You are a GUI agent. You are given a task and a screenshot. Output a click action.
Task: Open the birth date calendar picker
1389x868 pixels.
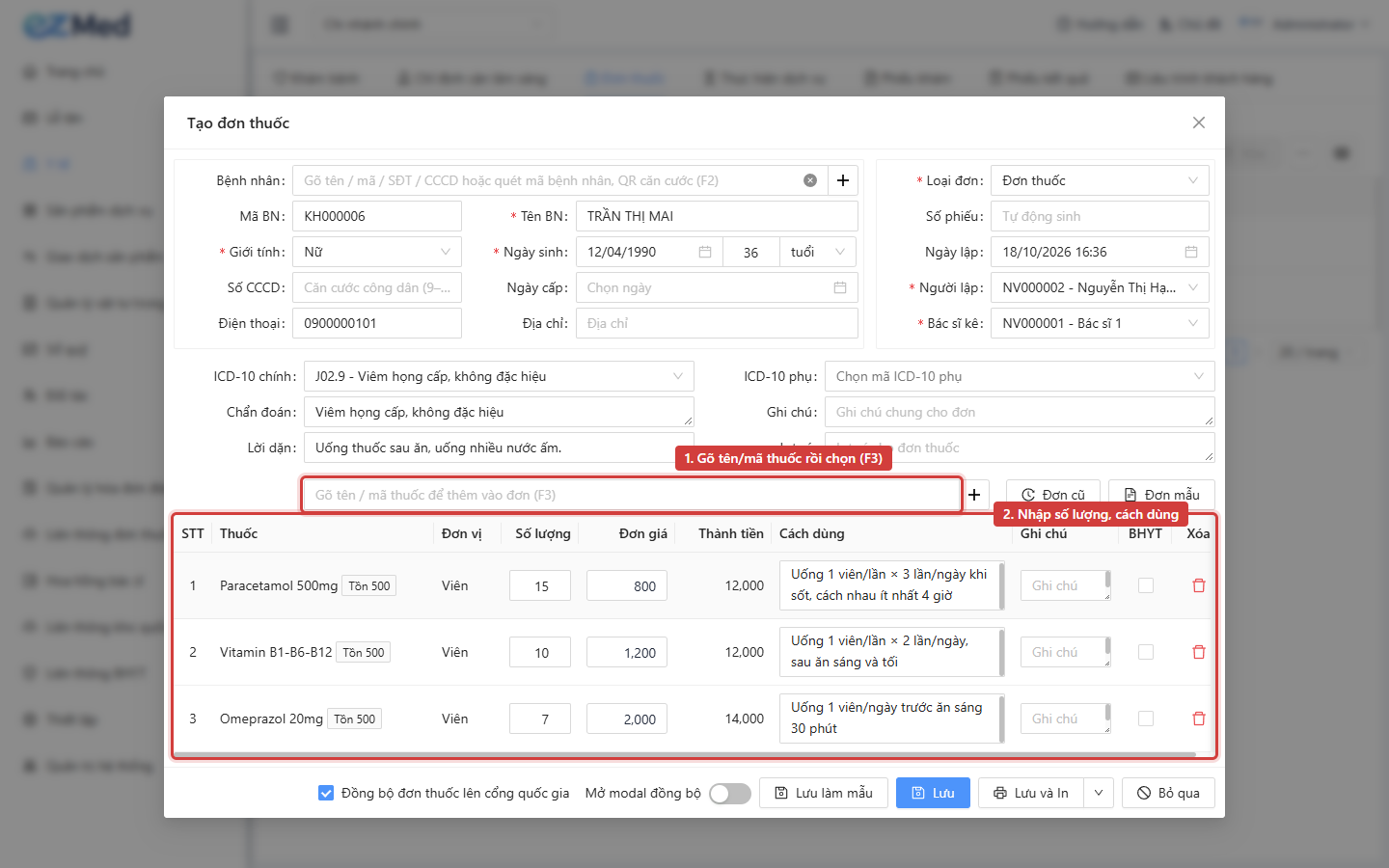click(x=705, y=252)
